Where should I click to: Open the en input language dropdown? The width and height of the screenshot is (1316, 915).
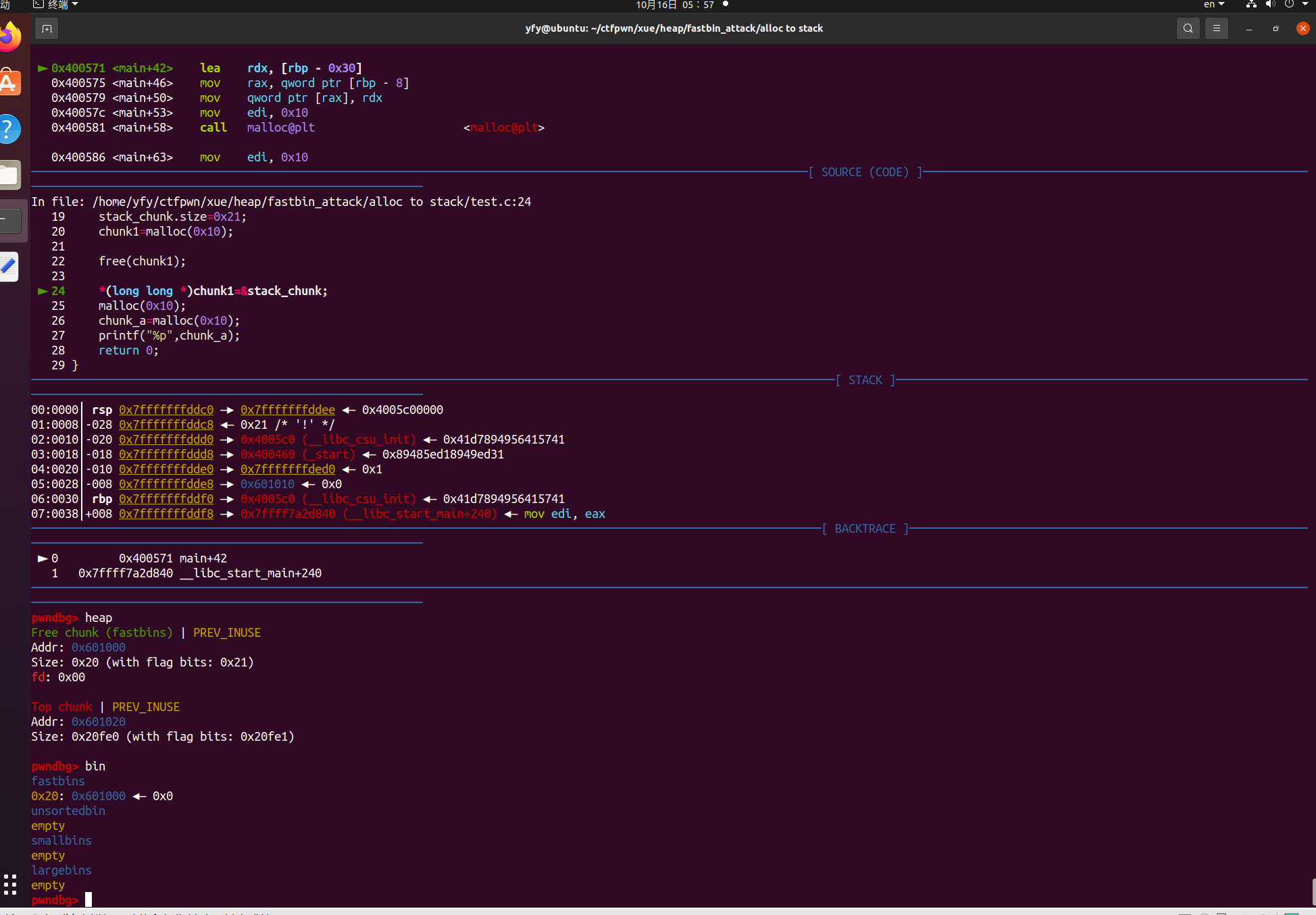click(x=1214, y=5)
